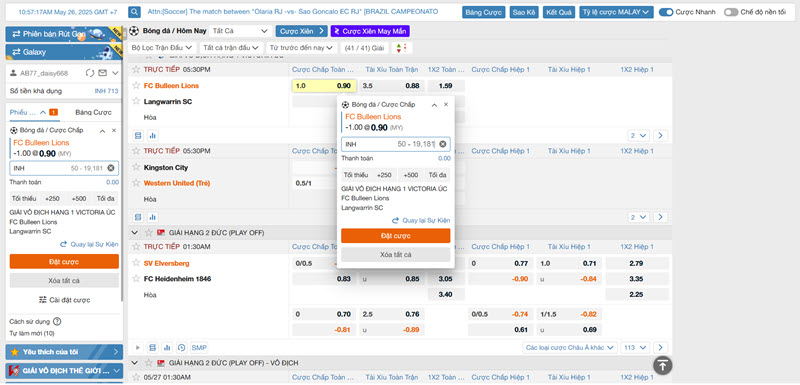Open the Tất Cả sport filter dropdown
Screen dimensions: 800x385
pos(240,31)
